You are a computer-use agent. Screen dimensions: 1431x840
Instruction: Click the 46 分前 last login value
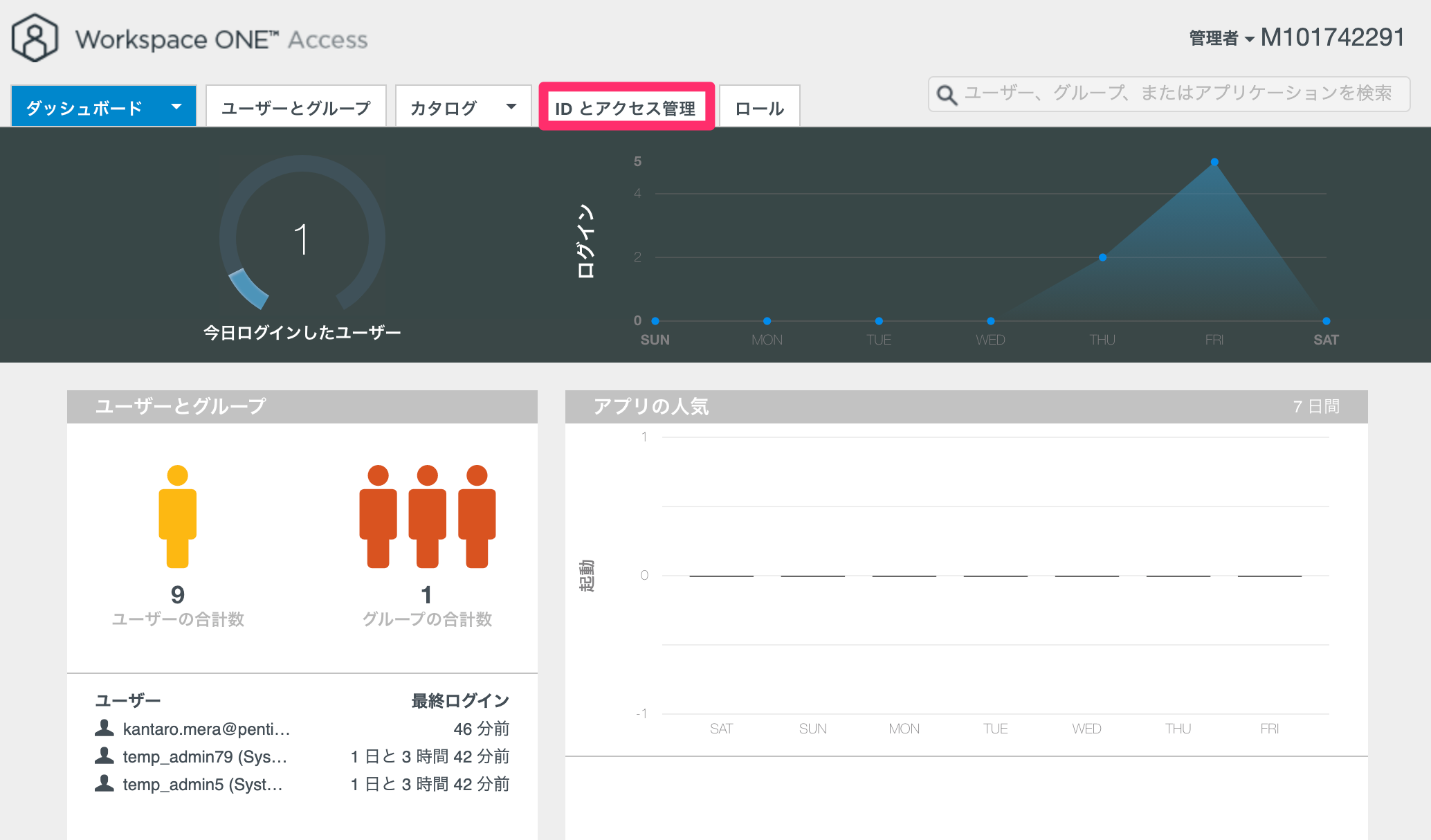point(482,729)
